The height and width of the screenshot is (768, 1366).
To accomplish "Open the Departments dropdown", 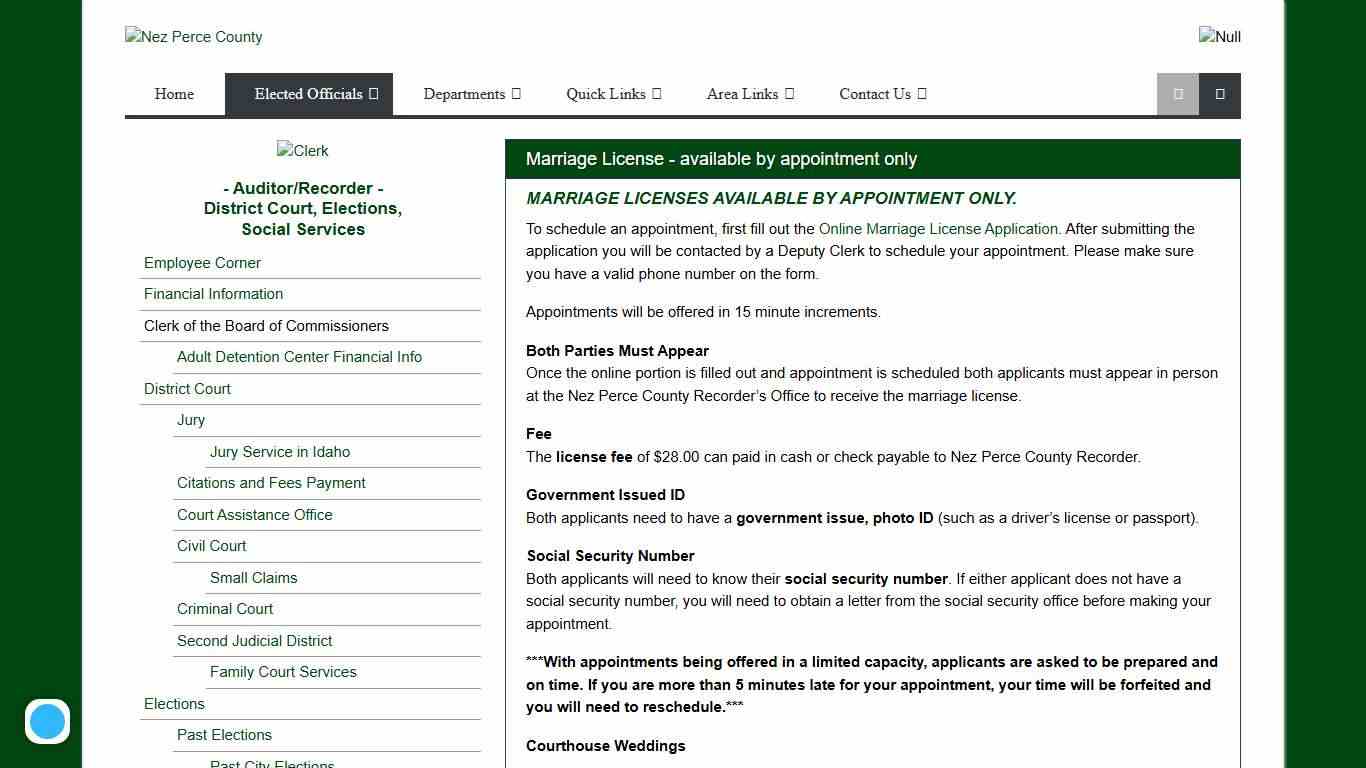I will [471, 93].
